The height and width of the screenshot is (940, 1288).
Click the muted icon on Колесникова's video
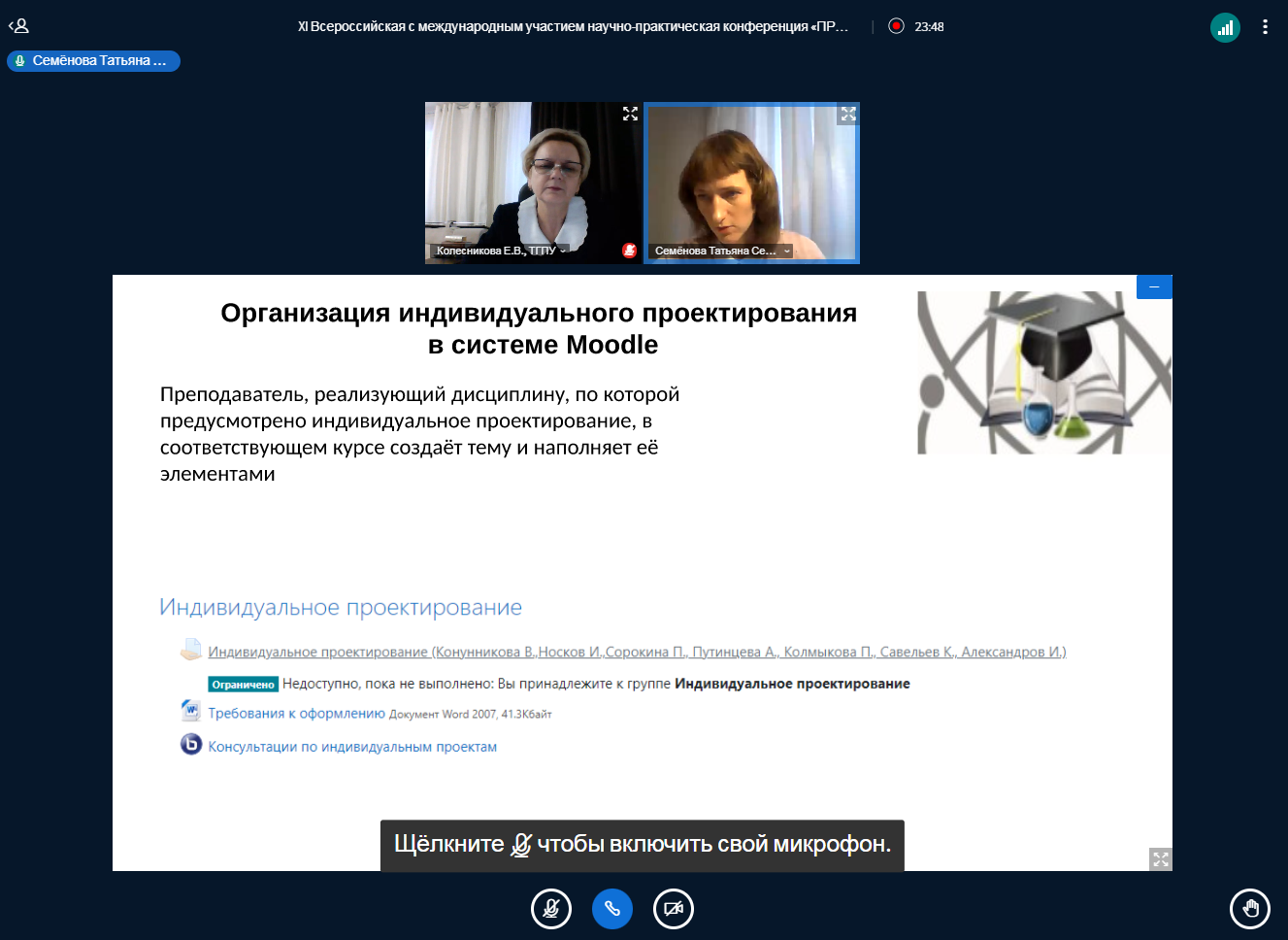pyautogui.click(x=629, y=251)
